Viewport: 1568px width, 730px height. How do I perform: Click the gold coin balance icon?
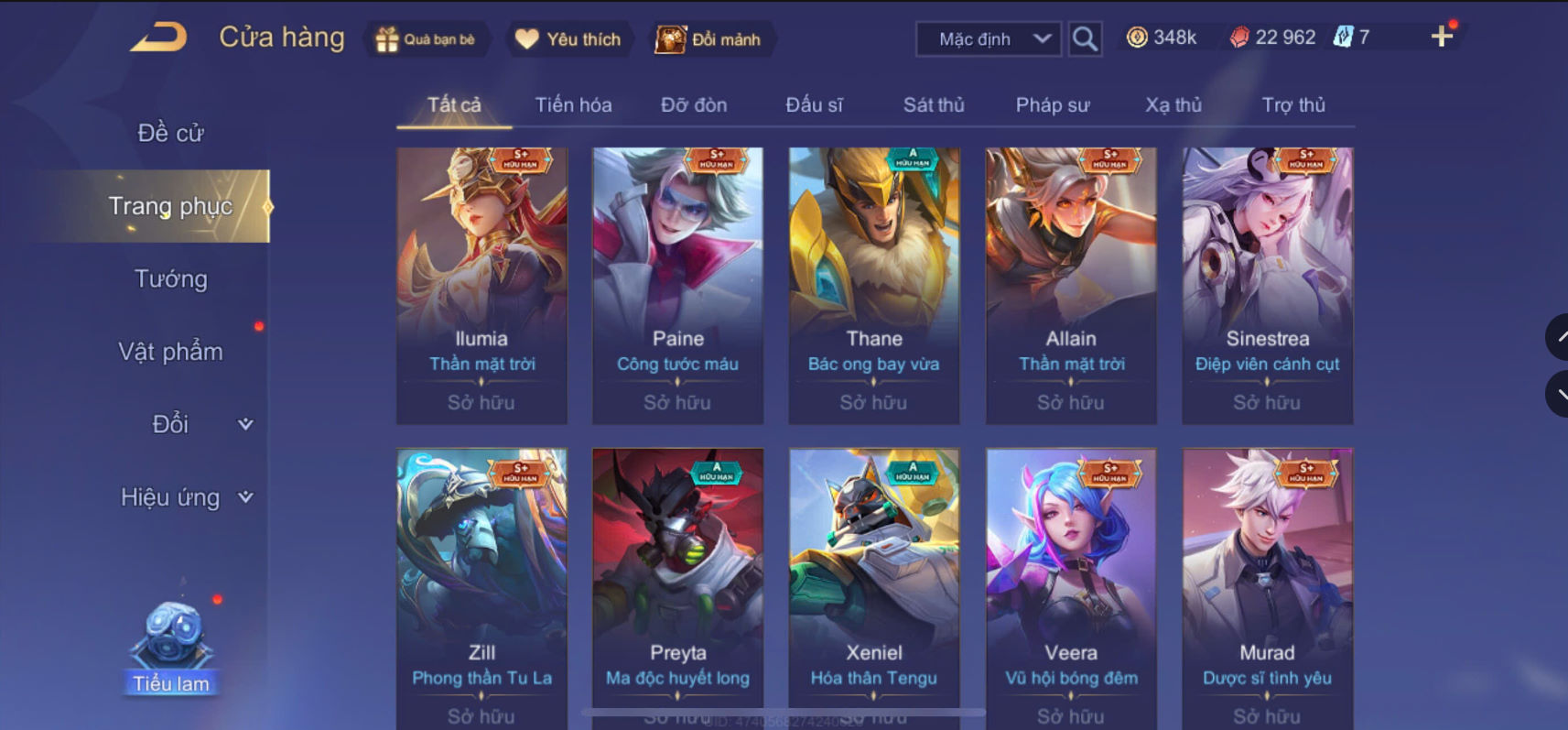click(1137, 38)
